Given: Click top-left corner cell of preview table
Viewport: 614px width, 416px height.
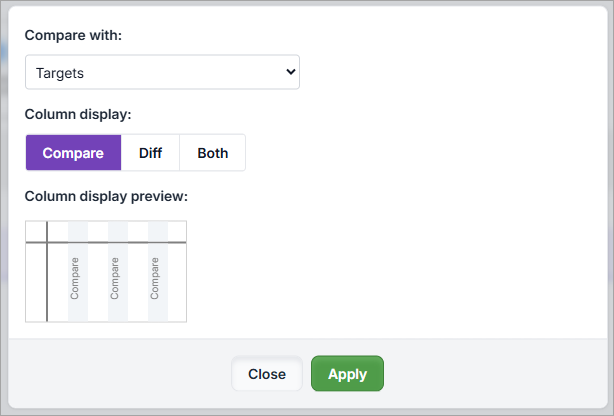Looking at the screenshot, I should click(x=36, y=231).
